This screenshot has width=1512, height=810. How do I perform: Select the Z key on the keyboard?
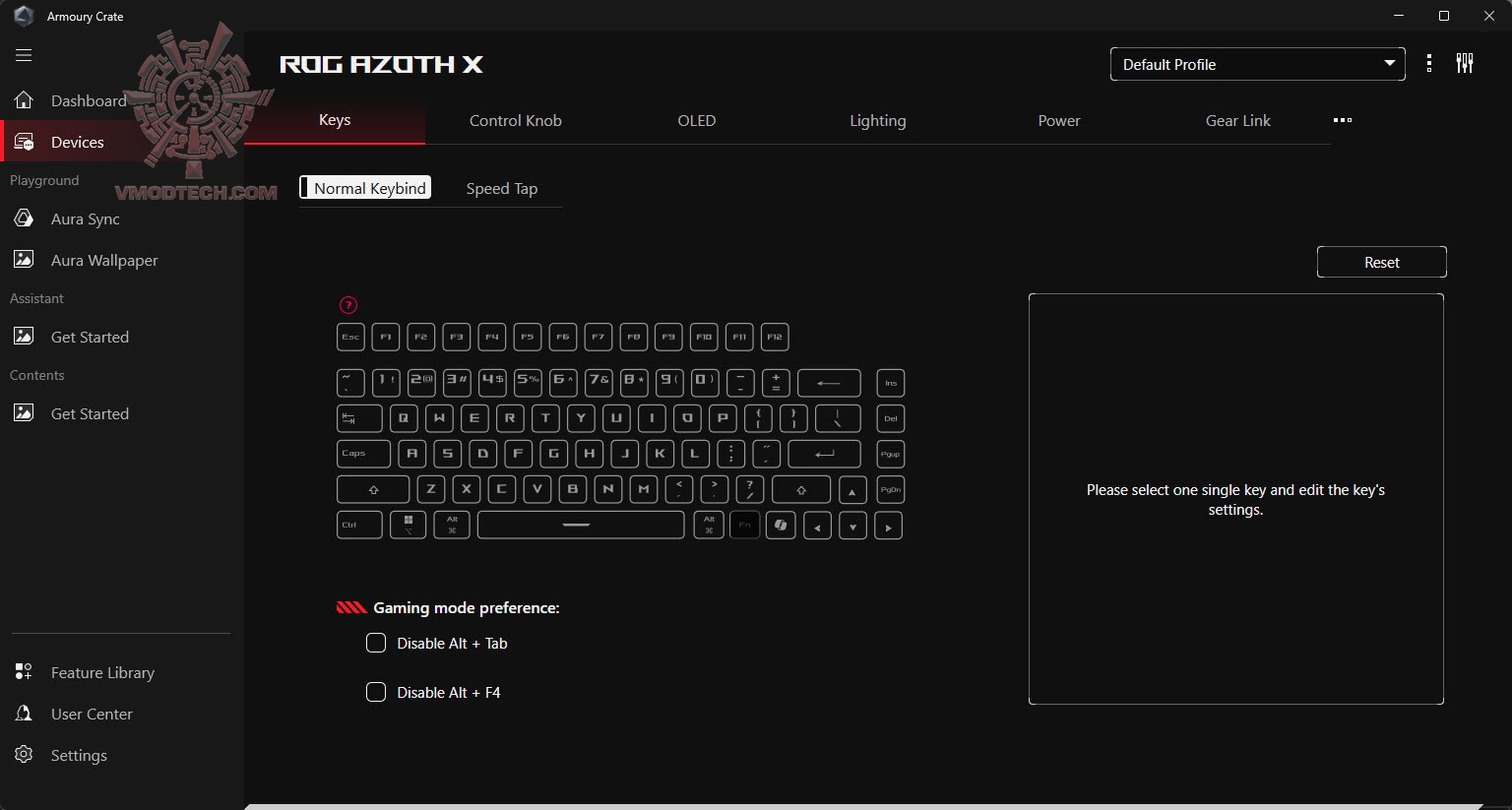[431, 489]
